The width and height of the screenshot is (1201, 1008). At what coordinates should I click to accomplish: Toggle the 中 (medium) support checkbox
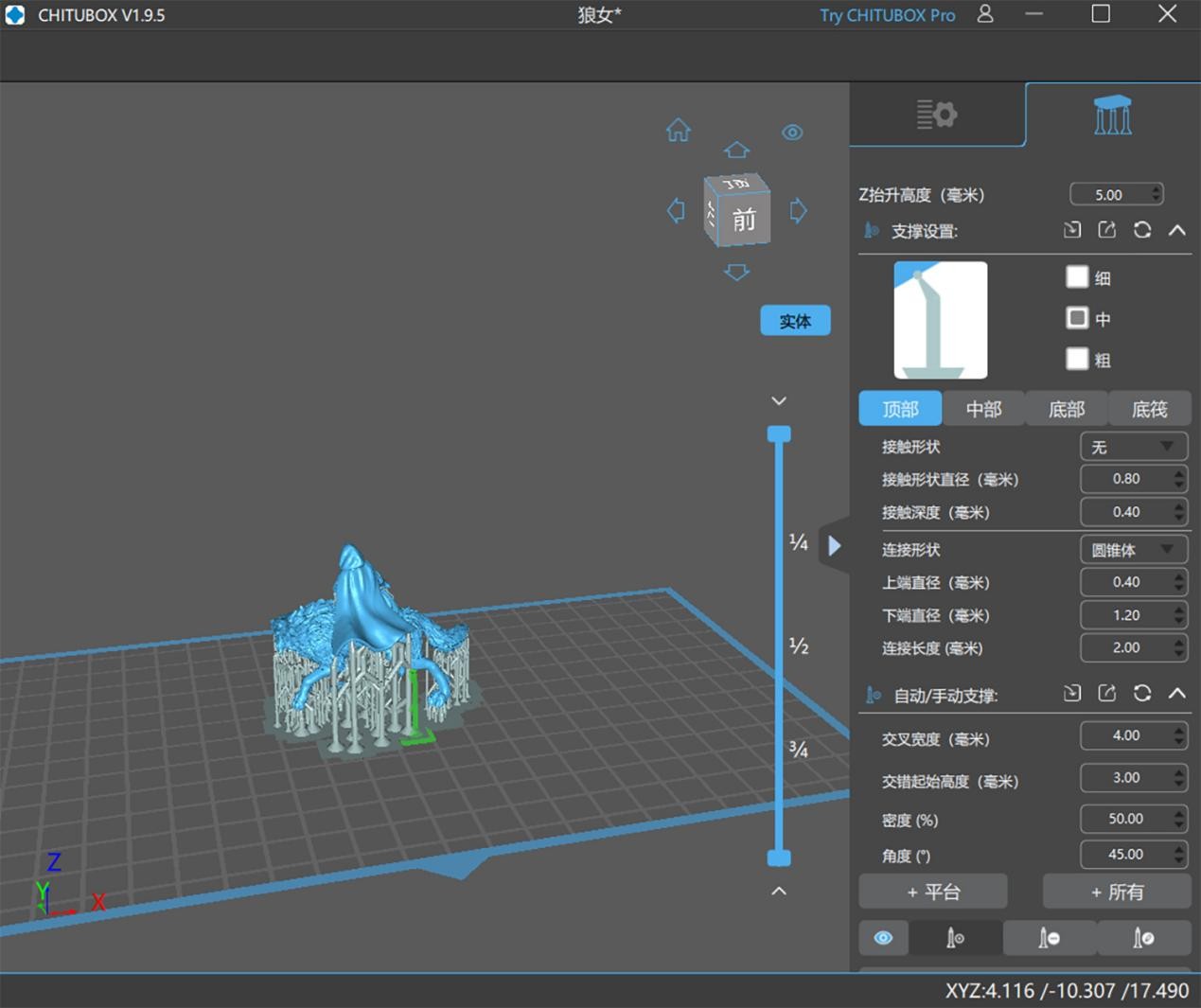[1077, 318]
